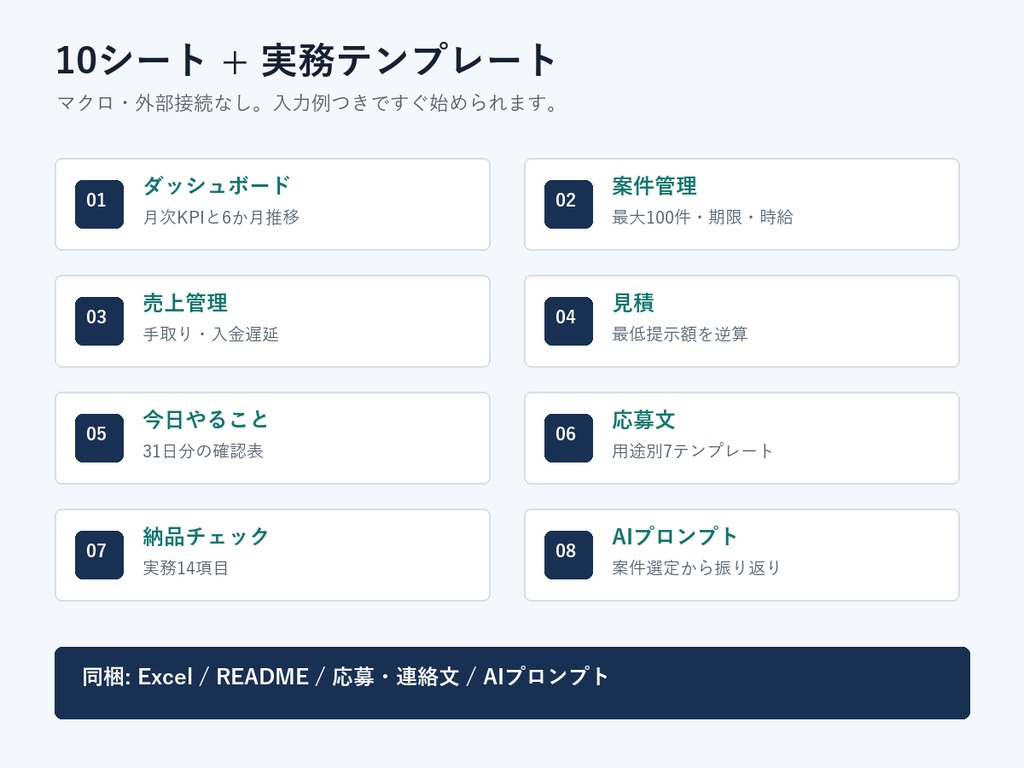Select the 案件管理 card title
This screenshot has width=1024, height=768.
click(x=654, y=186)
